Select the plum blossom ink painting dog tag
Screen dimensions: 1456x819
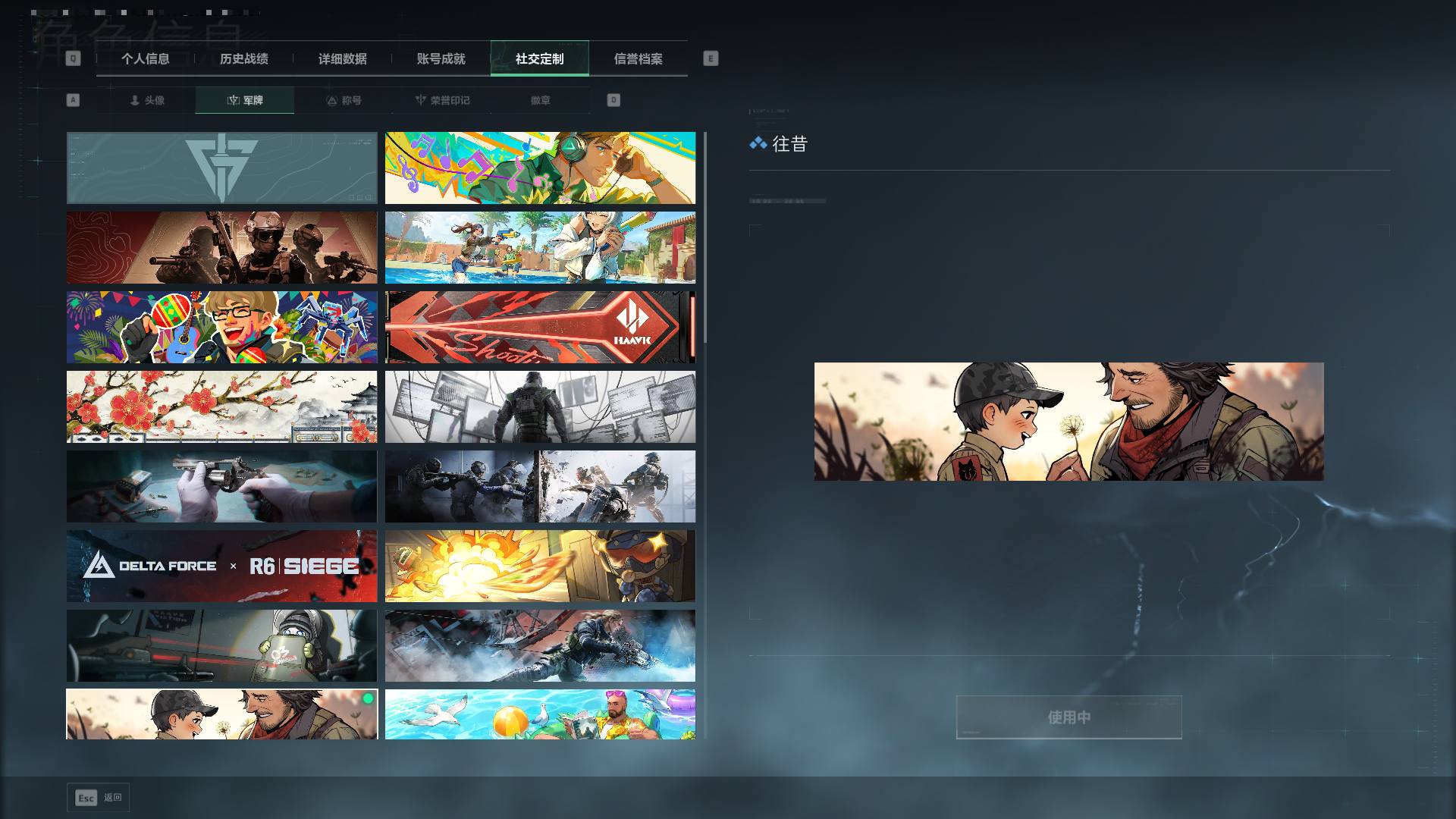click(221, 407)
